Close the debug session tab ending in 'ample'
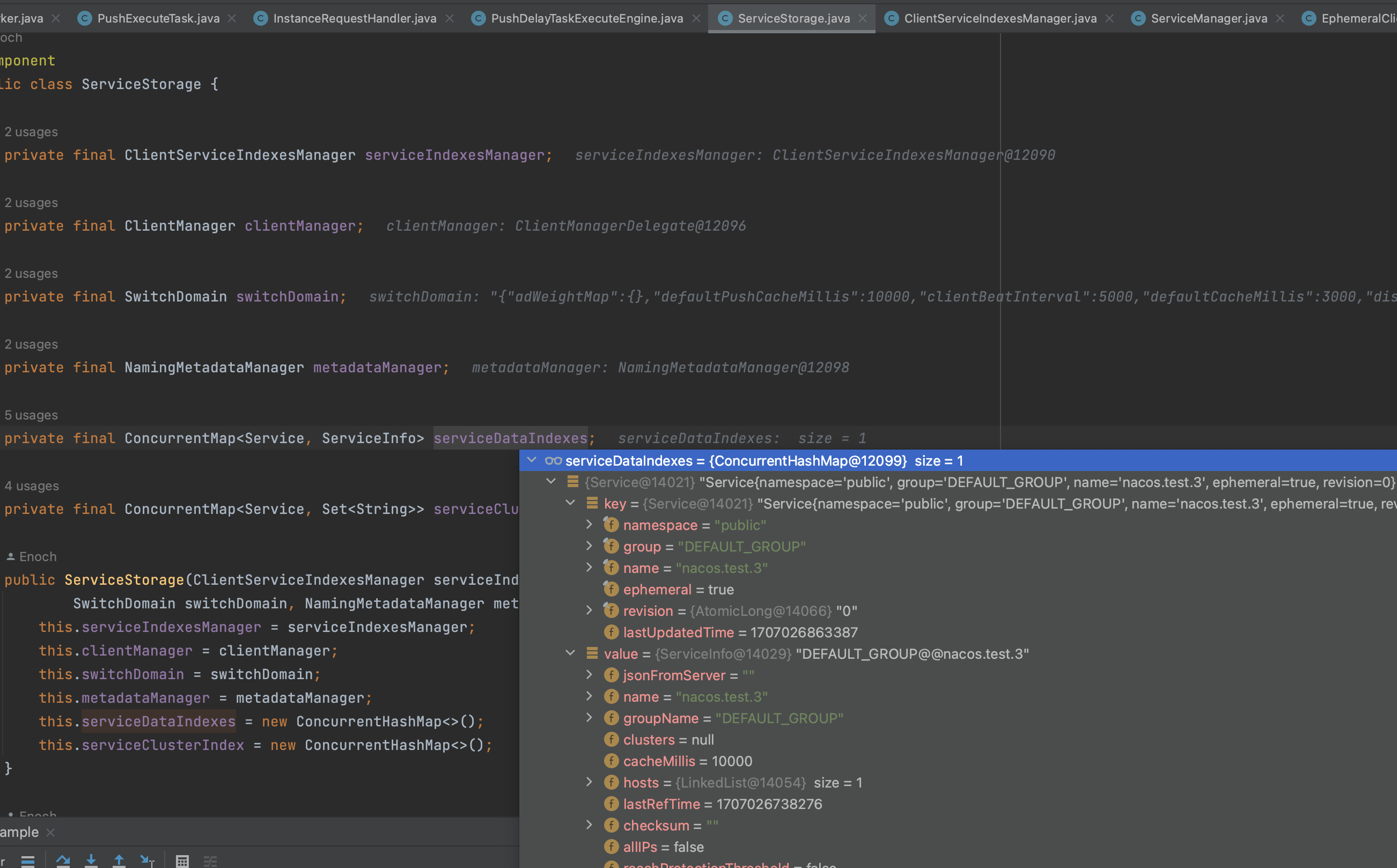 coord(50,832)
